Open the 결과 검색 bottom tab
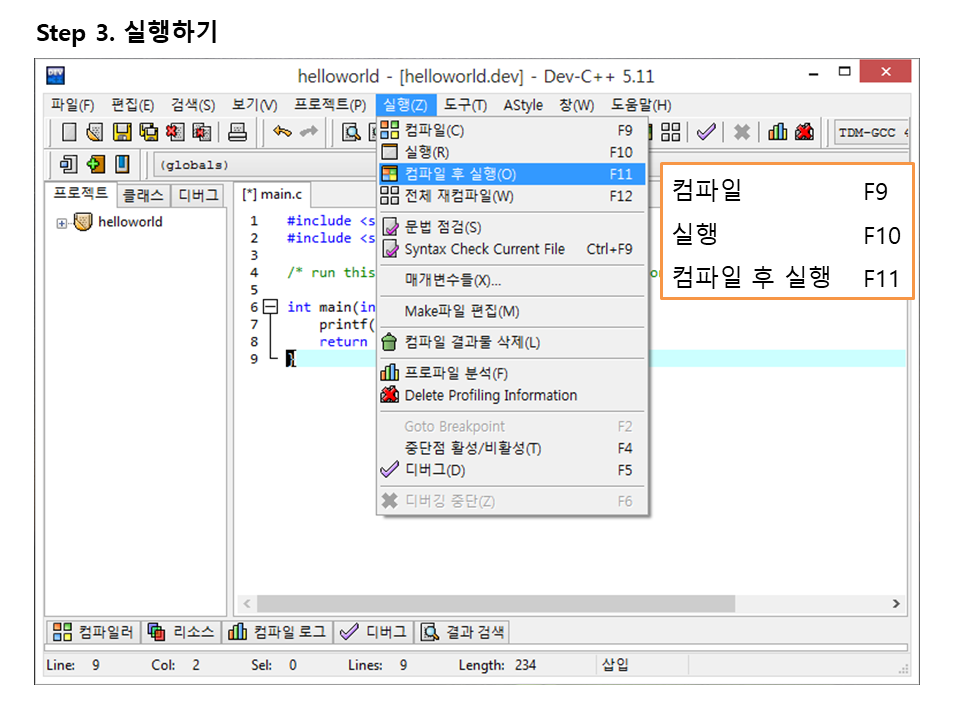 [x=462, y=632]
